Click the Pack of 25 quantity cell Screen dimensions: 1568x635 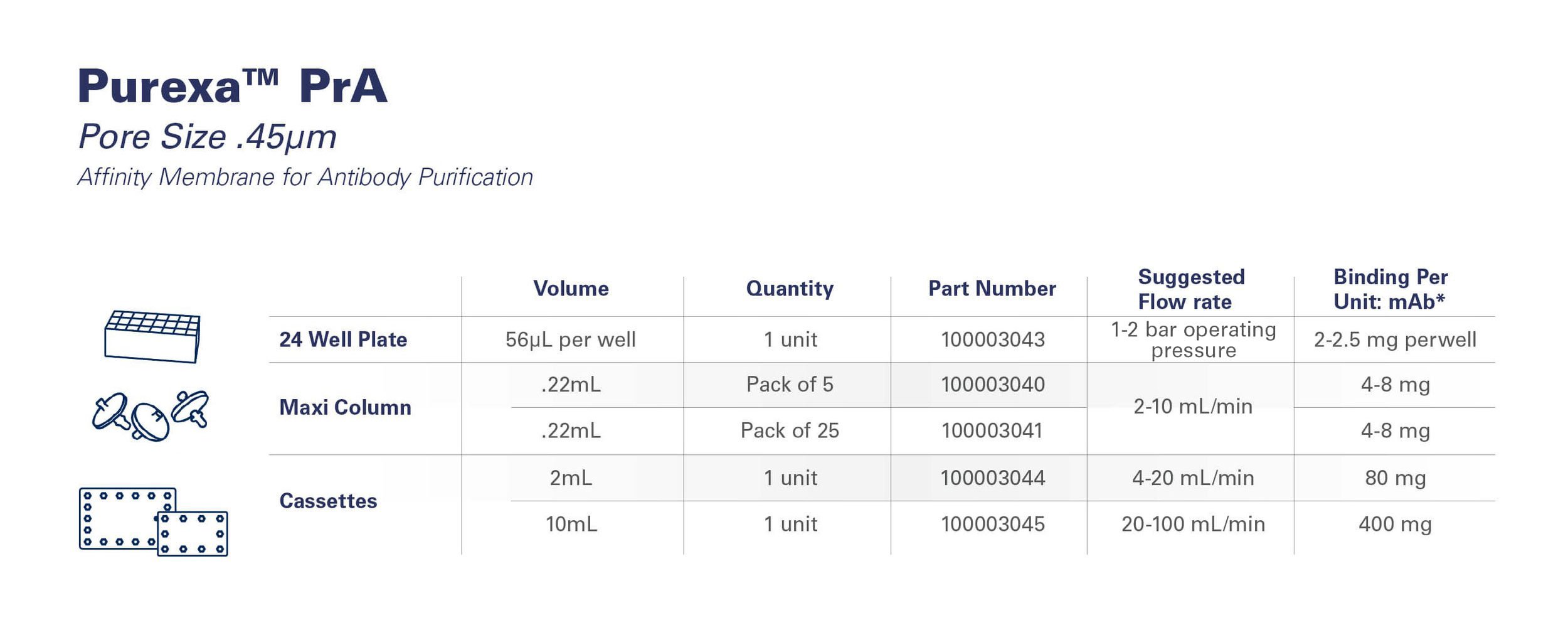point(790,430)
